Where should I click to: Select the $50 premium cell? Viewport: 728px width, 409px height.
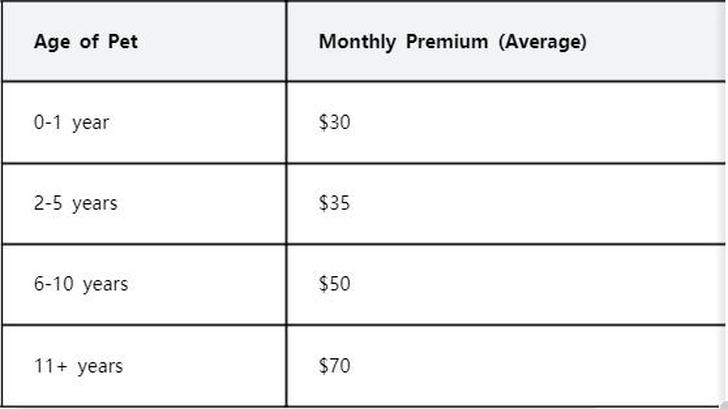click(506, 285)
